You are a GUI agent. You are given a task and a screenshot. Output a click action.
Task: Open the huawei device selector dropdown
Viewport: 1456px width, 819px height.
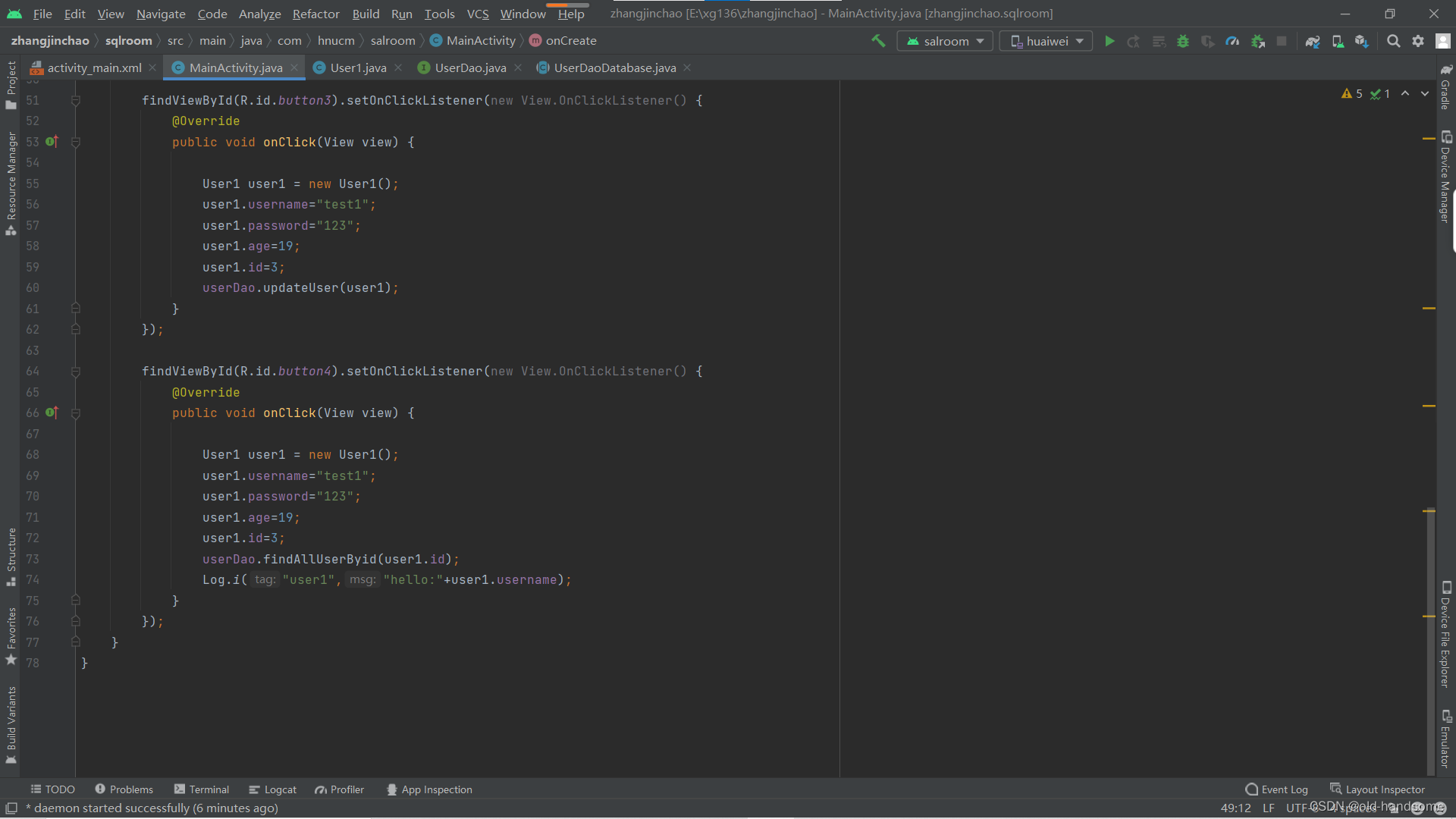(1046, 41)
